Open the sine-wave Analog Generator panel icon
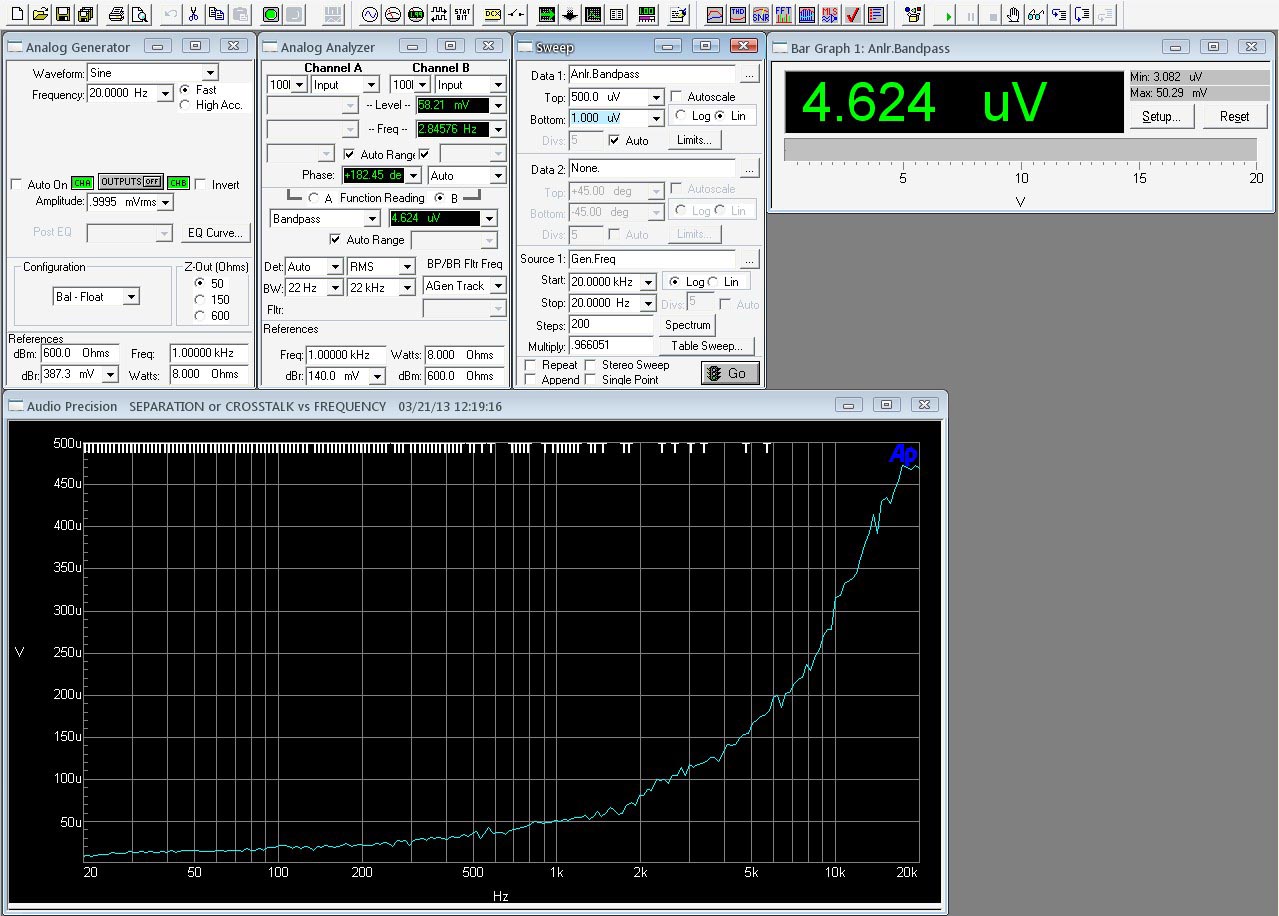The width and height of the screenshot is (1279, 916). [x=369, y=14]
